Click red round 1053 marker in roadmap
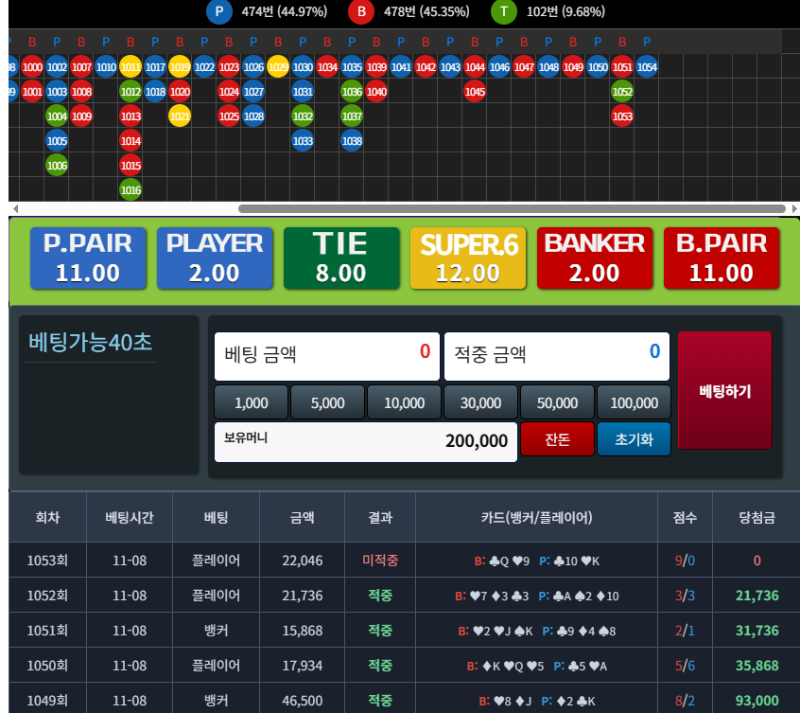The width and height of the screenshot is (800, 713). 622,116
